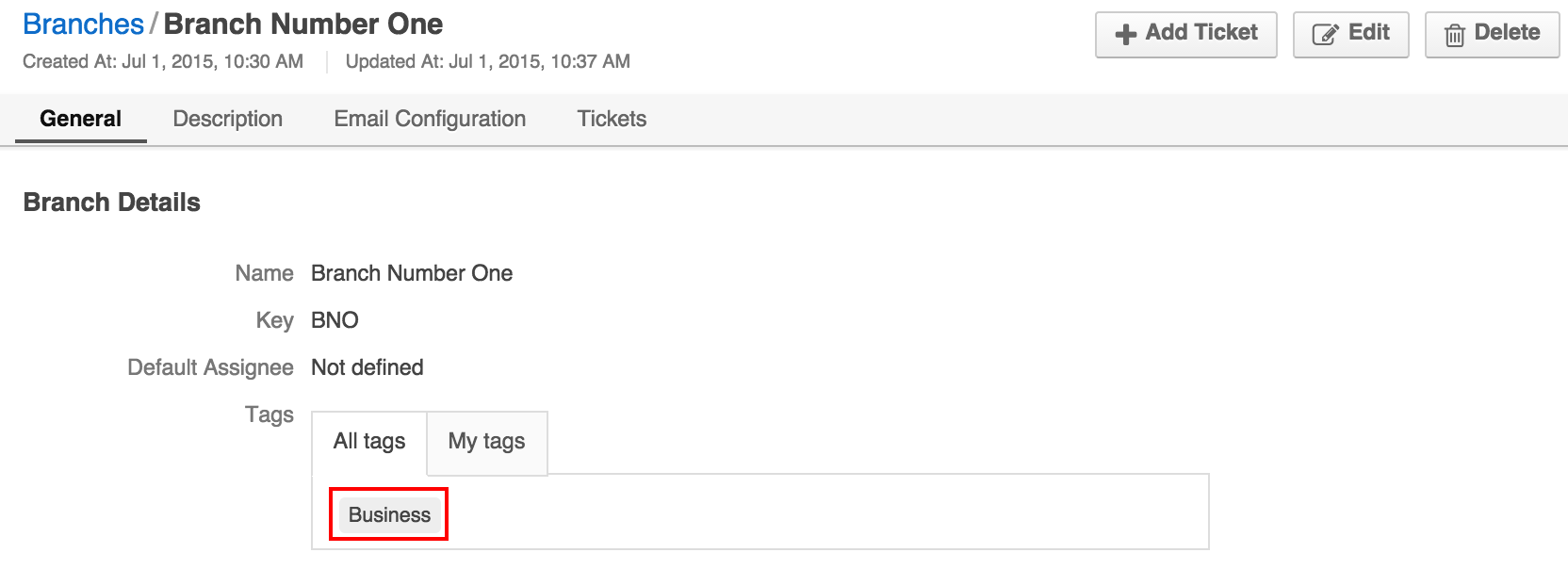
Task: Click the Branch Details section heading
Action: point(112,203)
